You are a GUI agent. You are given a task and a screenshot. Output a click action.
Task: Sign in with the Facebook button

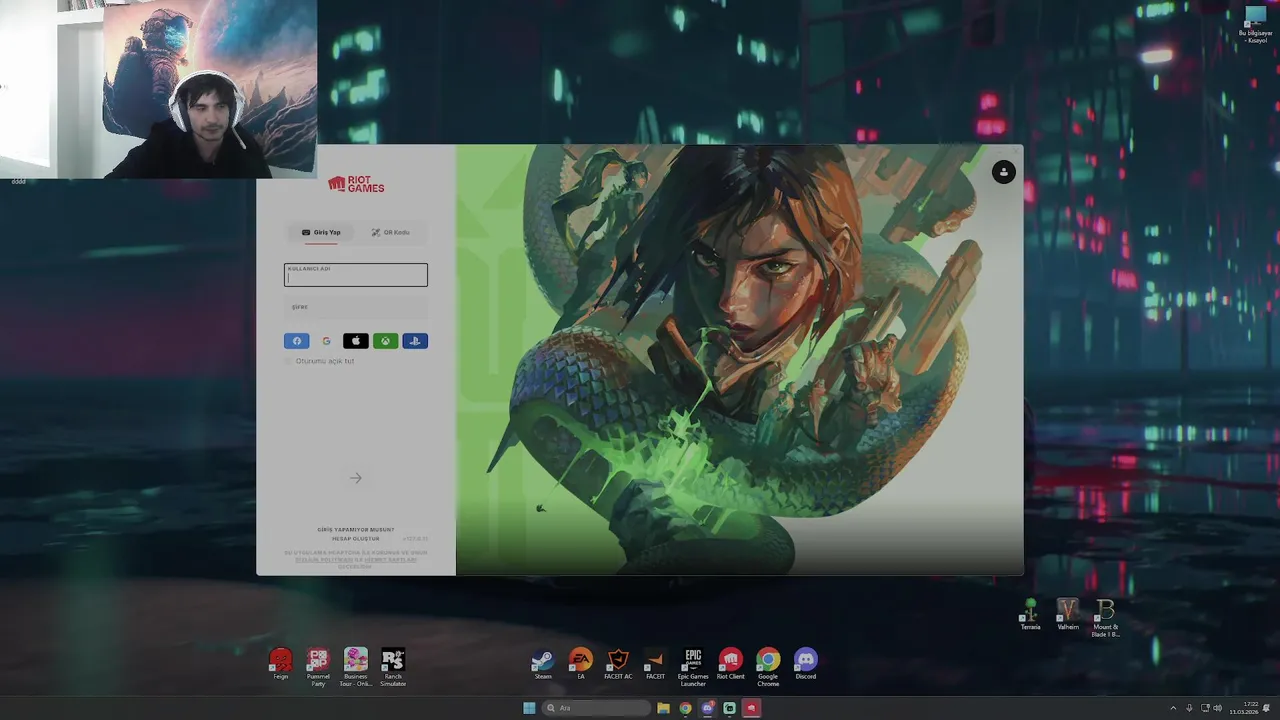tap(297, 341)
